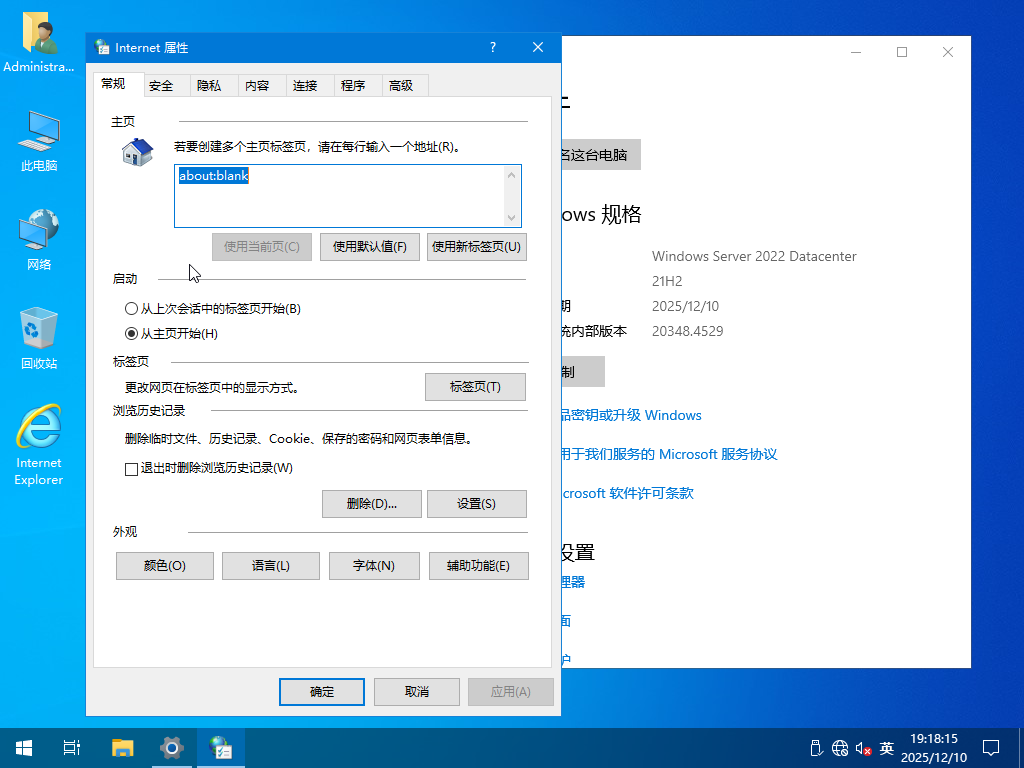Switch to the 高级 tab
Viewport: 1024px width, 768px height.
point(404,85)
